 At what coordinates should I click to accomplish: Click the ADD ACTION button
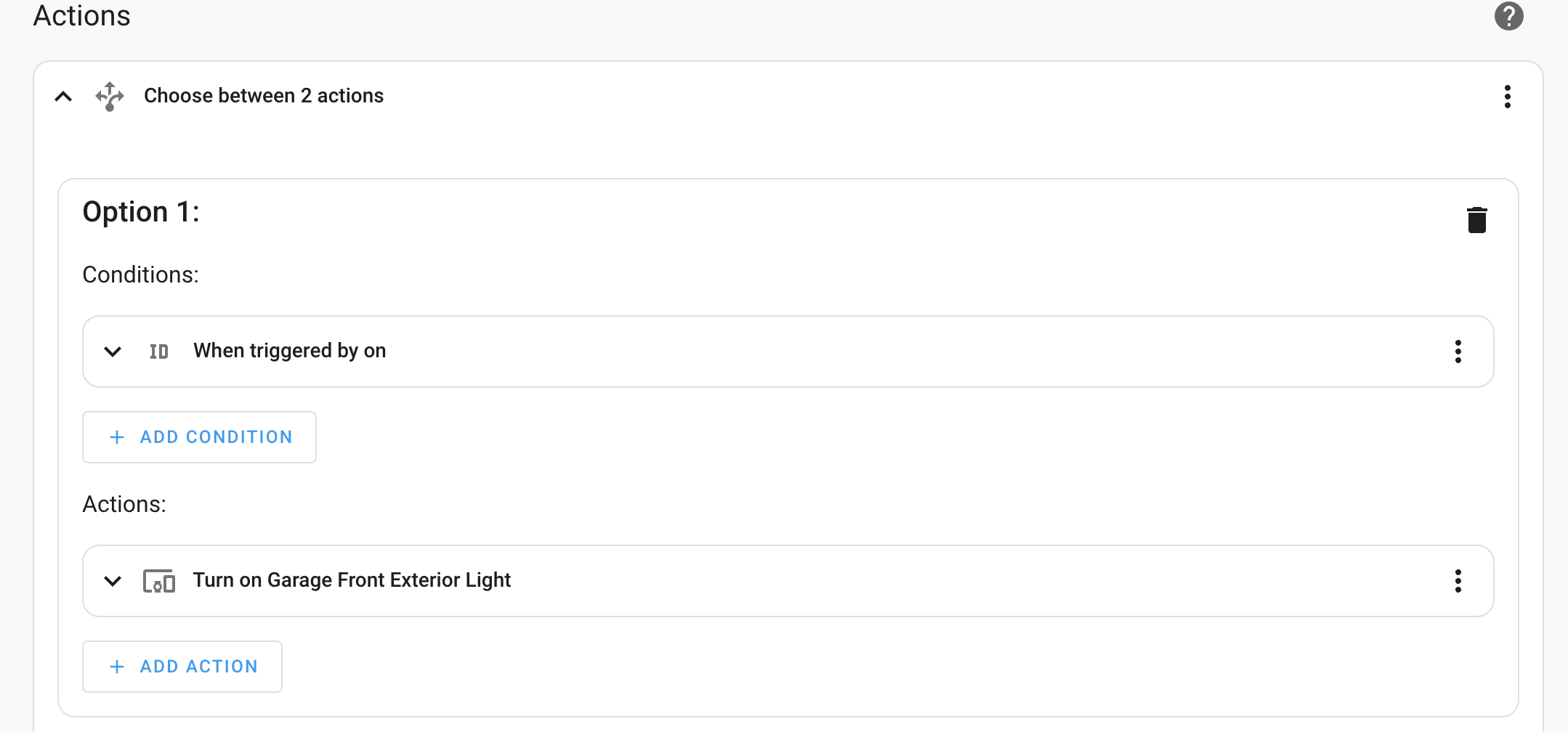182,666
